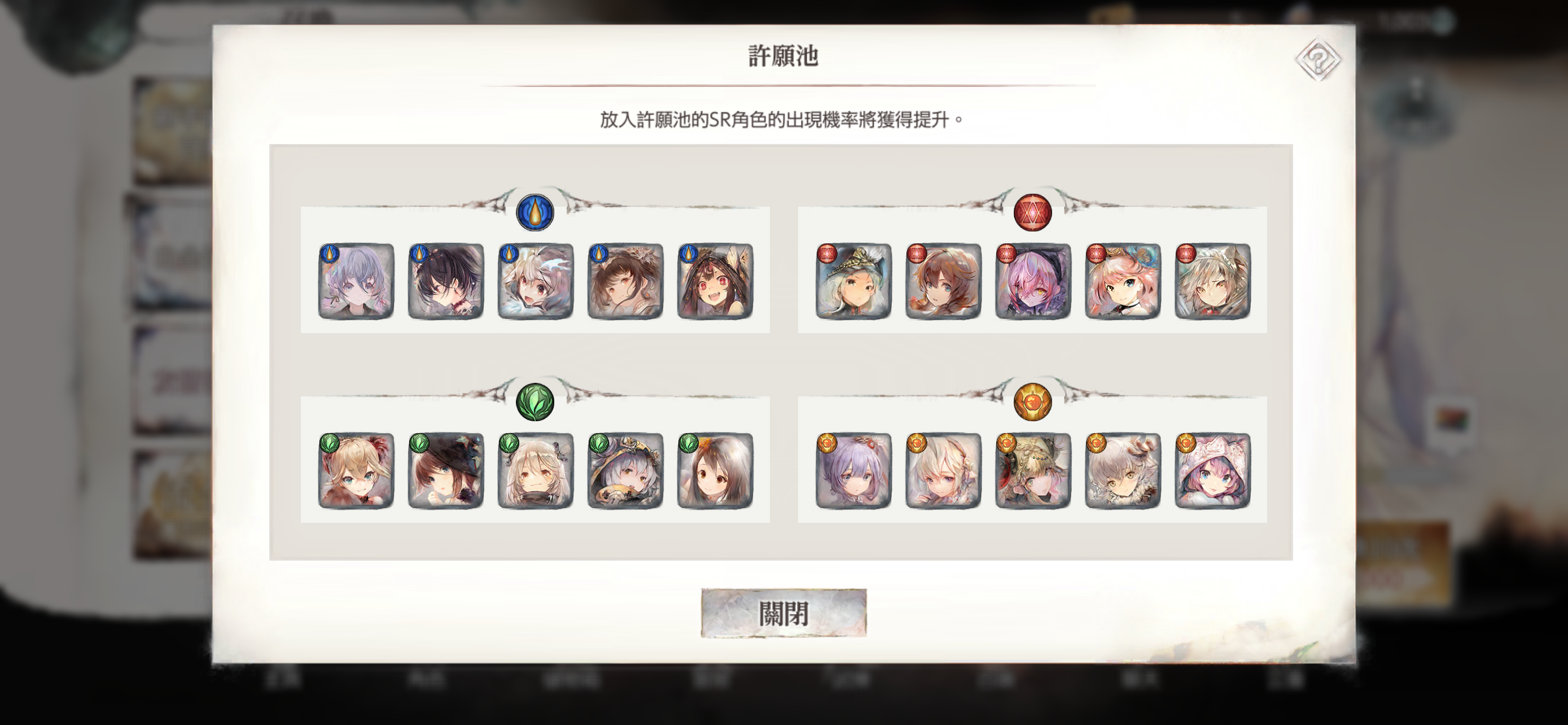
Task: Pick the fire character with feathered hat
Action: 853,282
